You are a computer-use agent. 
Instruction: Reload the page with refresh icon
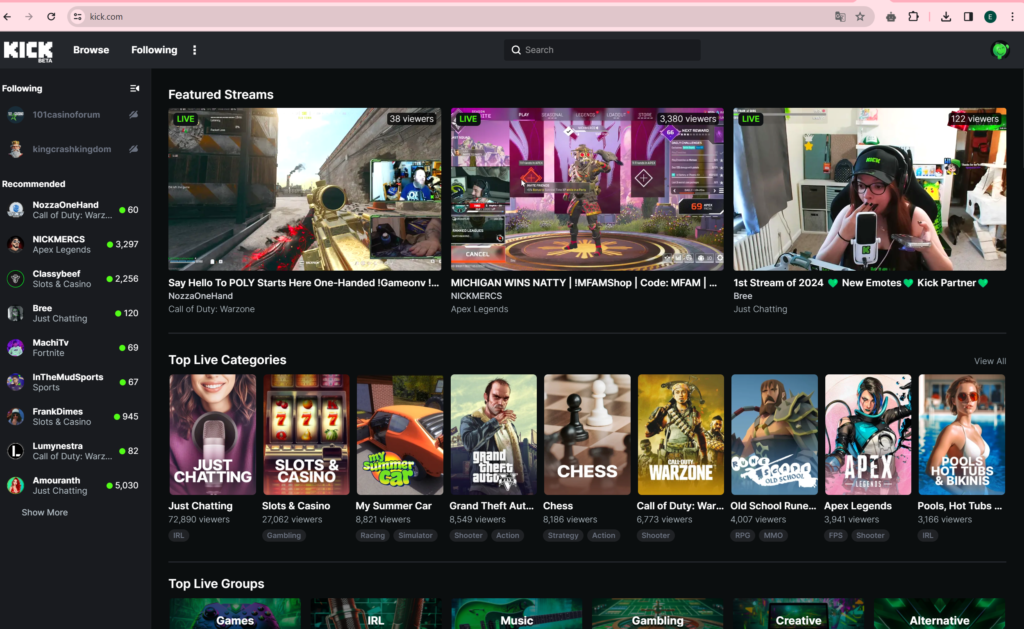pos(50,17)
